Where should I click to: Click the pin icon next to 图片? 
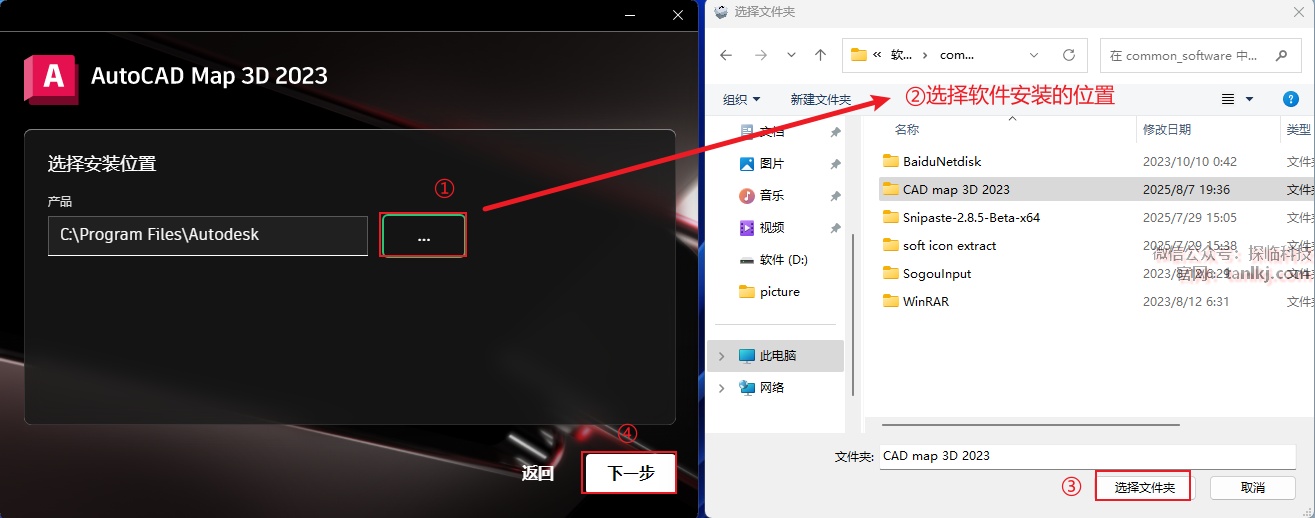click(x=835, y=164)
